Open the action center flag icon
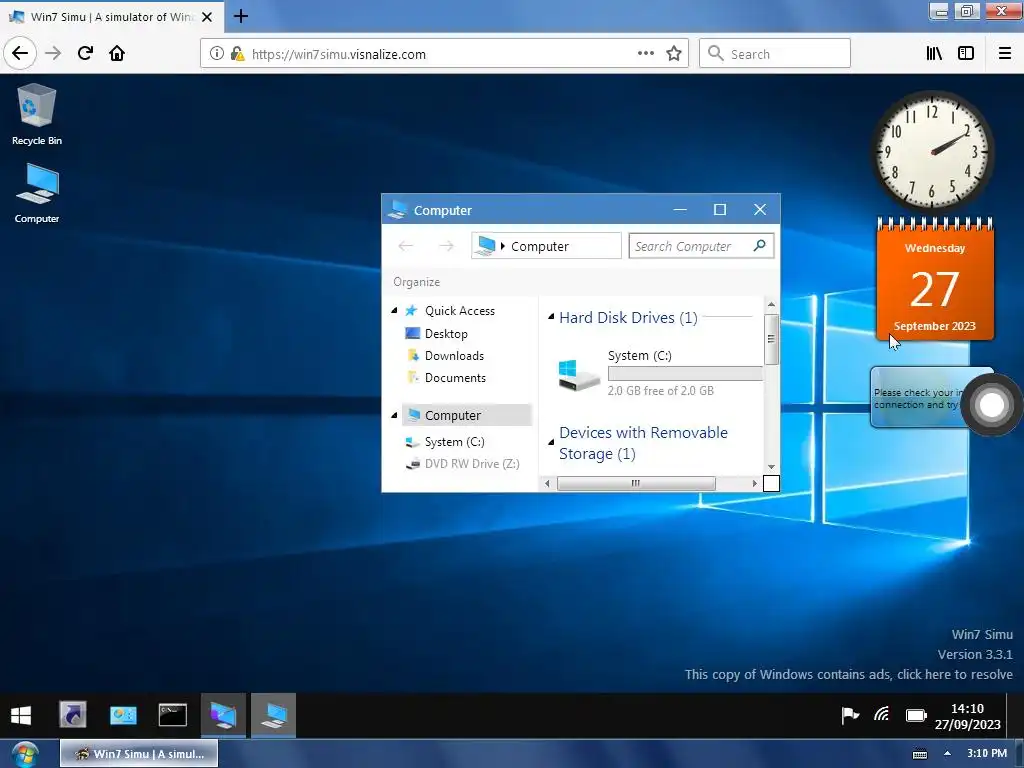Viewport: 1024px width, 768px height. coord(850,716)
